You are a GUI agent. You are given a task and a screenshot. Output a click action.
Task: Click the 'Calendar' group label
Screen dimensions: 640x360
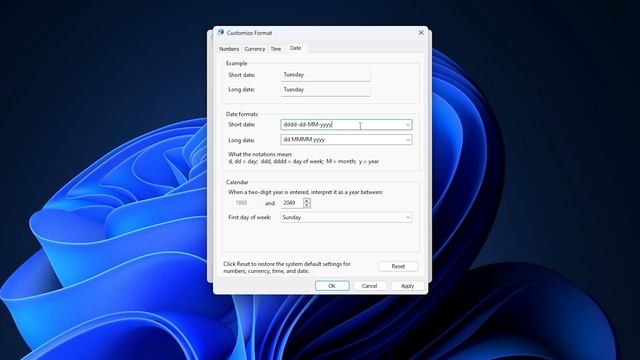tap(237, 182)
